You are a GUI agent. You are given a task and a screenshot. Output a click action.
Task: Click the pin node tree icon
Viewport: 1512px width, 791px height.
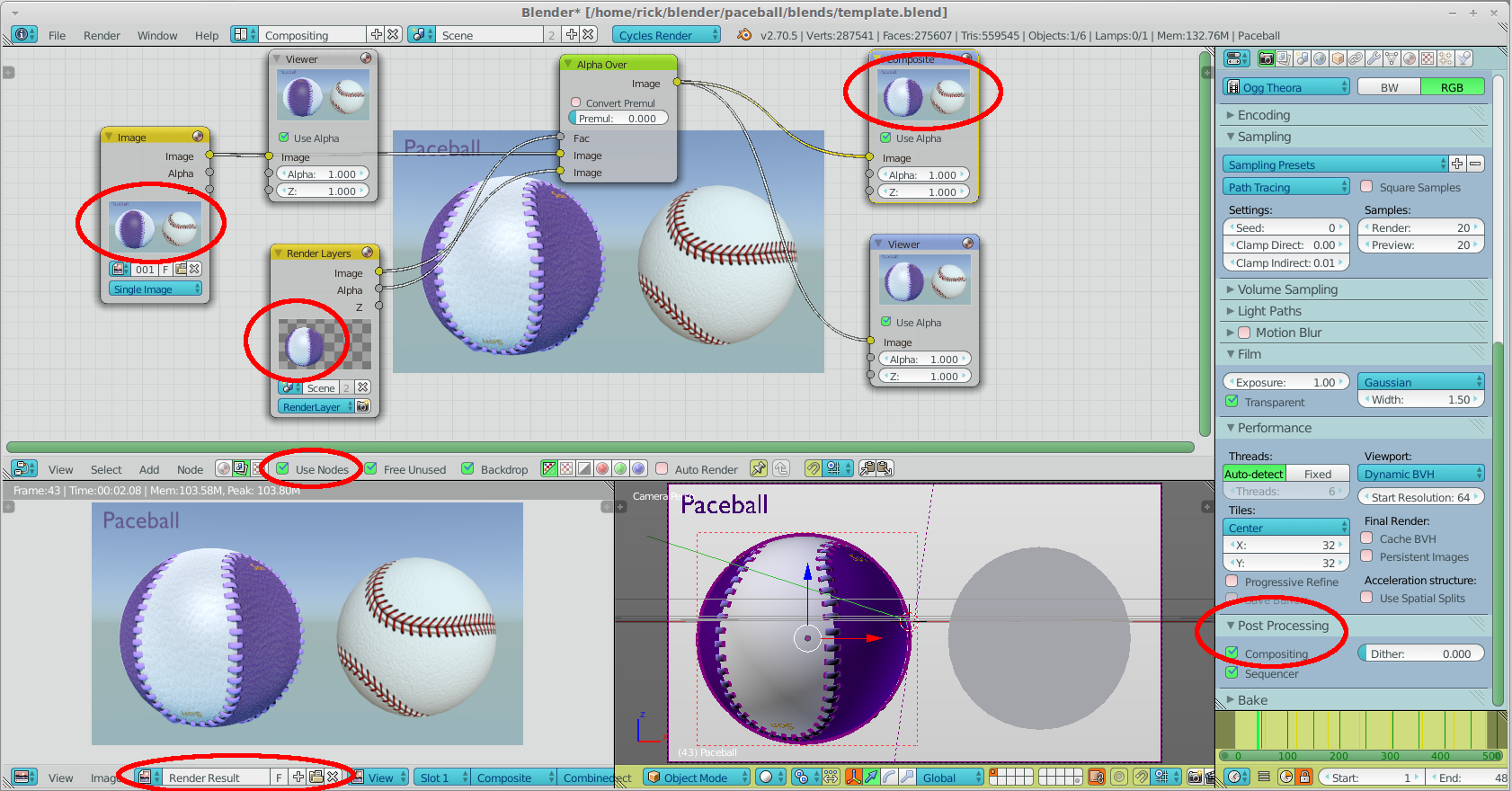759,468
